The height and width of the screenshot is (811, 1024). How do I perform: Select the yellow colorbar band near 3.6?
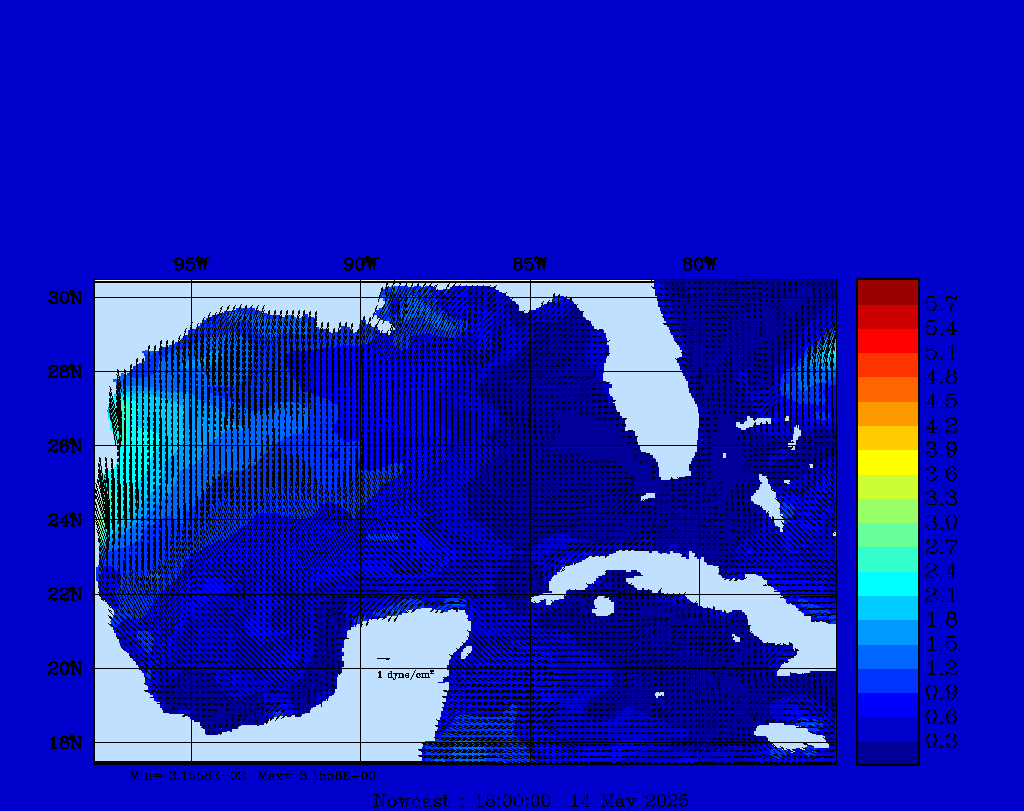point(887,462)
